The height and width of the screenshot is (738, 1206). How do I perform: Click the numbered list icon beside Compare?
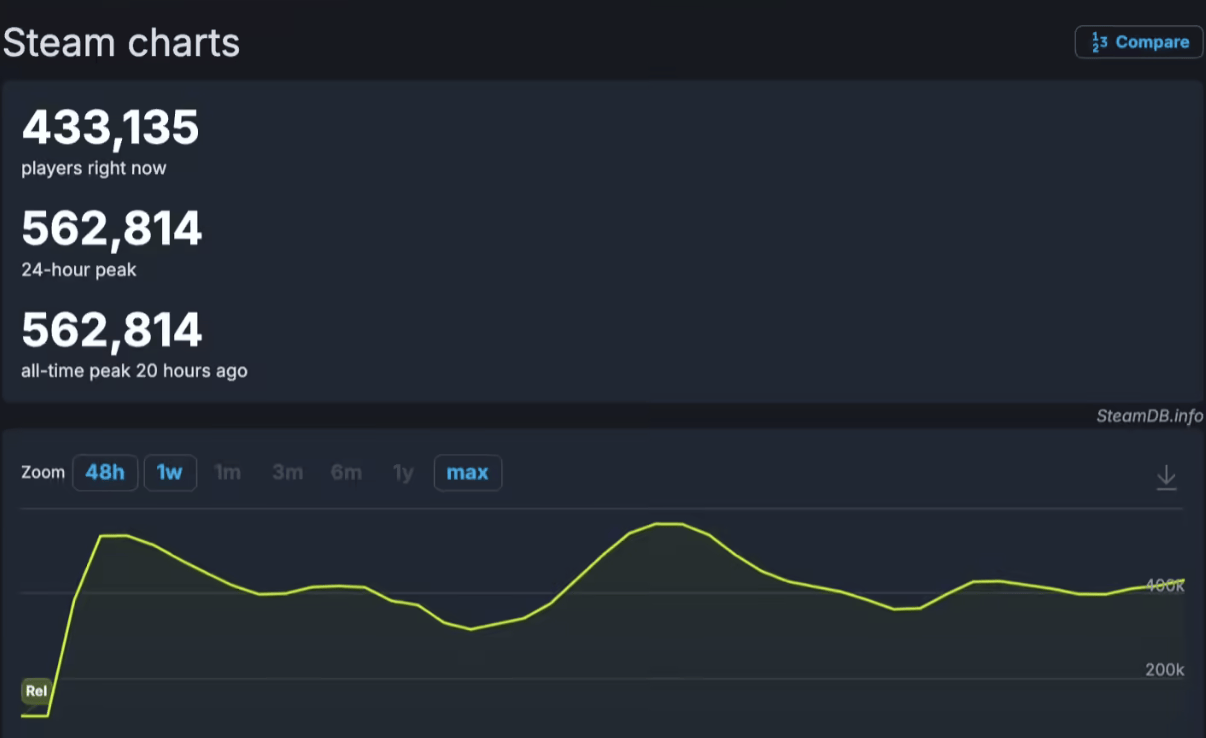click(x=1099, y=42)
